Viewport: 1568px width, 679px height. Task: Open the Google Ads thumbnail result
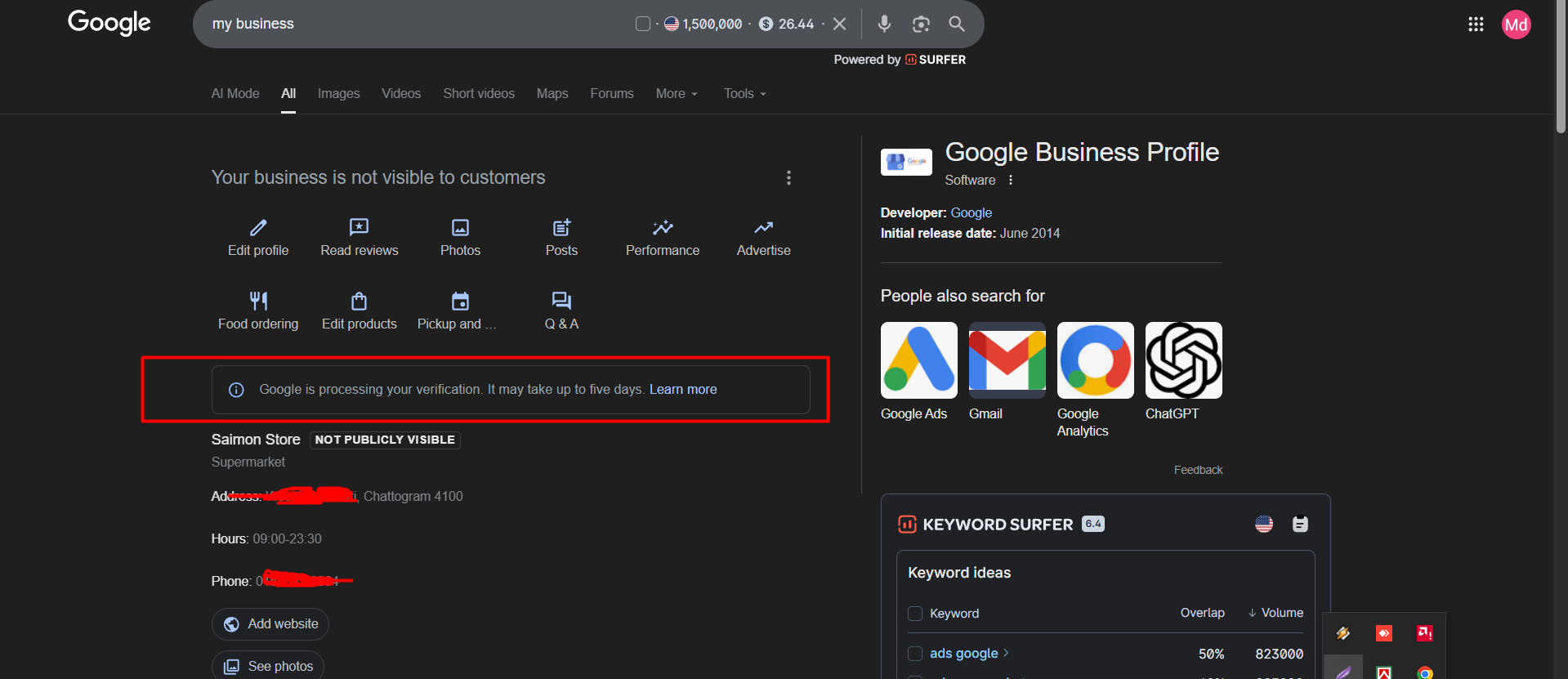[918, 360]
